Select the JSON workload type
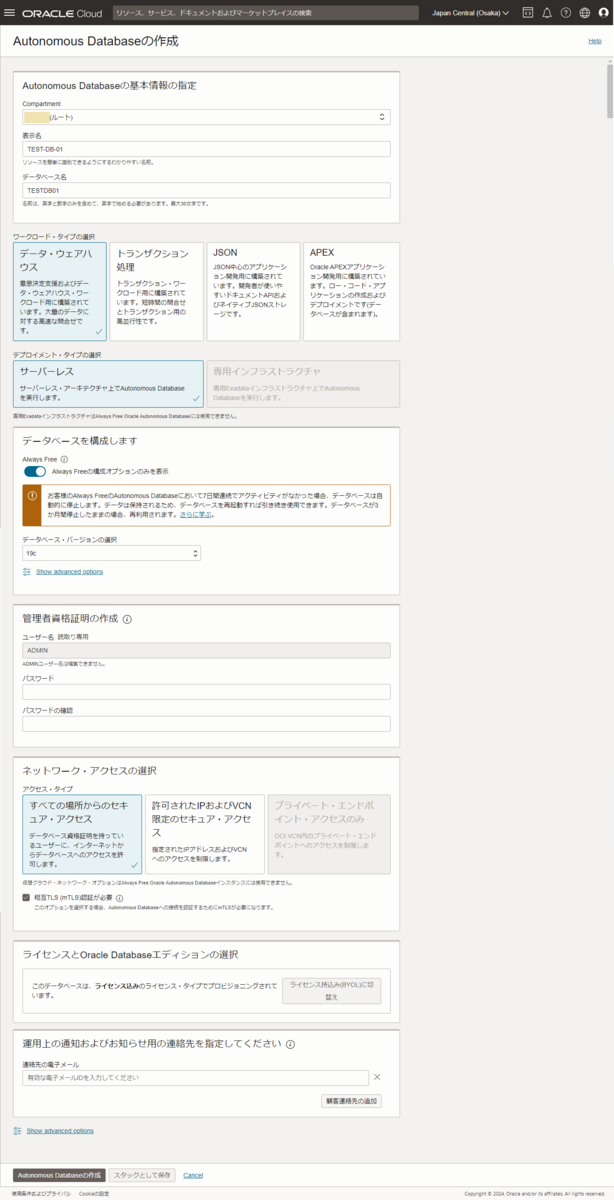The width and height of the screenshot is (614, 1200). coord(253,290)
